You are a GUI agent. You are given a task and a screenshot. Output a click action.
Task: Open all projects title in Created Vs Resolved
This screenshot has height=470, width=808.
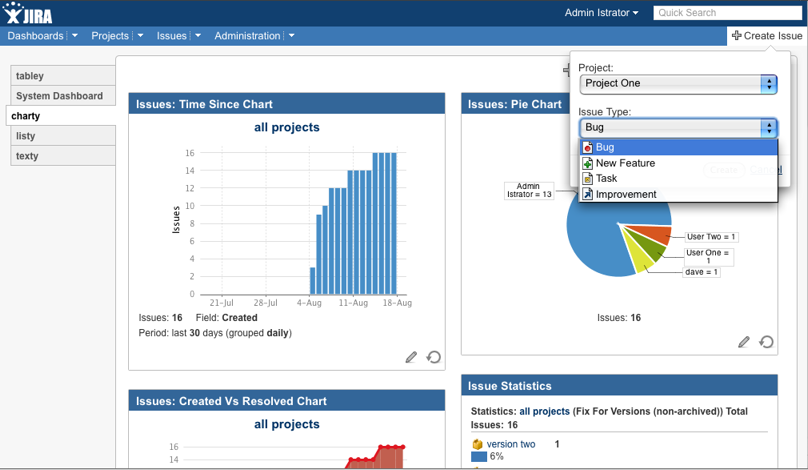pos(287,424)
